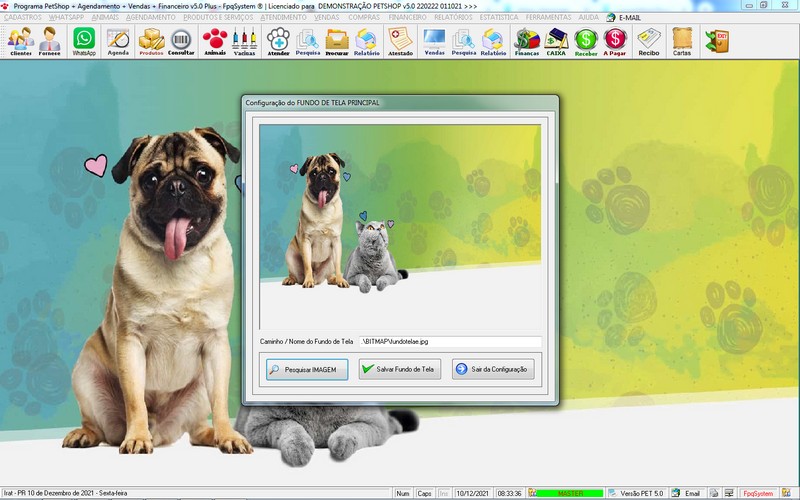The width and height of the screenshot is (800, 500).
Task: Click the Num indicator in status bar
Action: (403, 493)
